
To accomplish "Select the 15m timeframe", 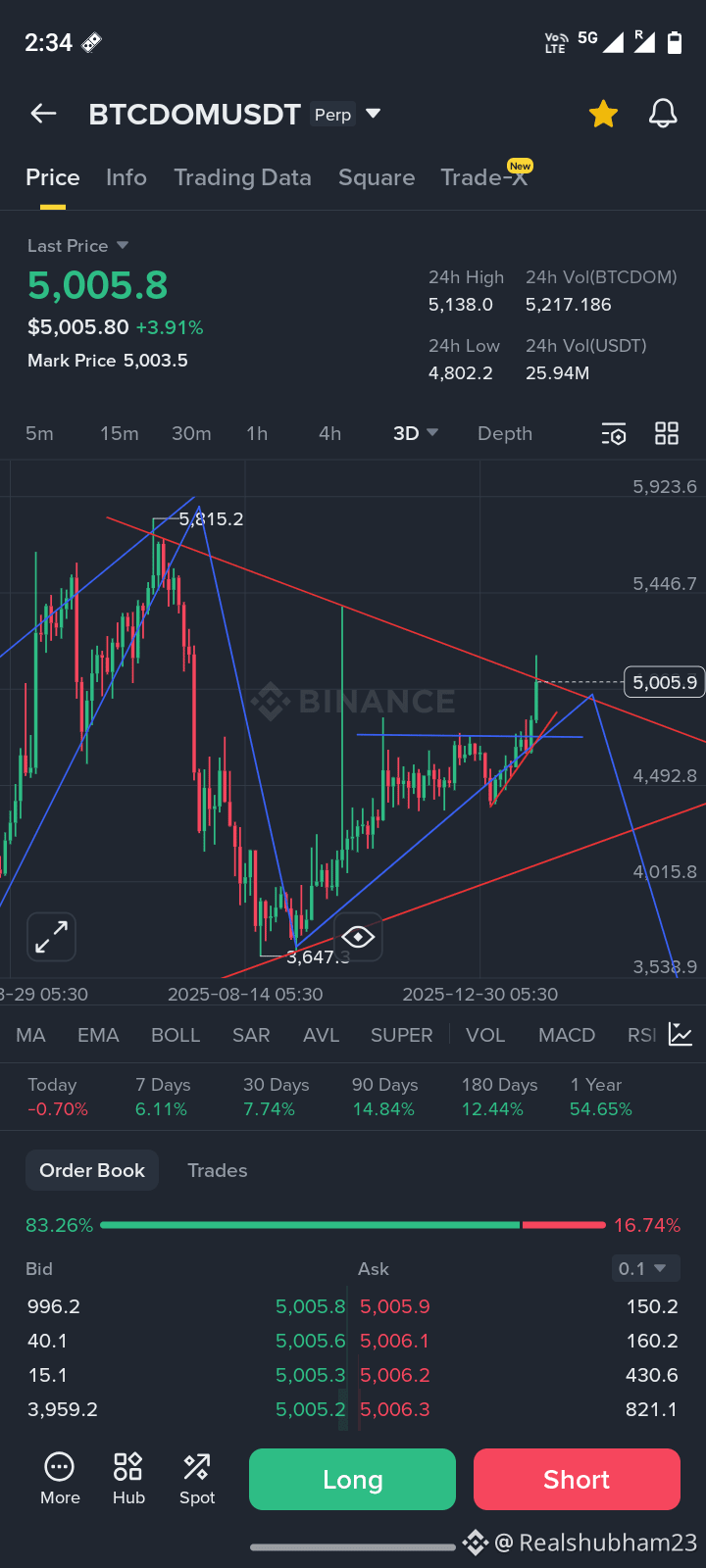I will coord(120,433).
